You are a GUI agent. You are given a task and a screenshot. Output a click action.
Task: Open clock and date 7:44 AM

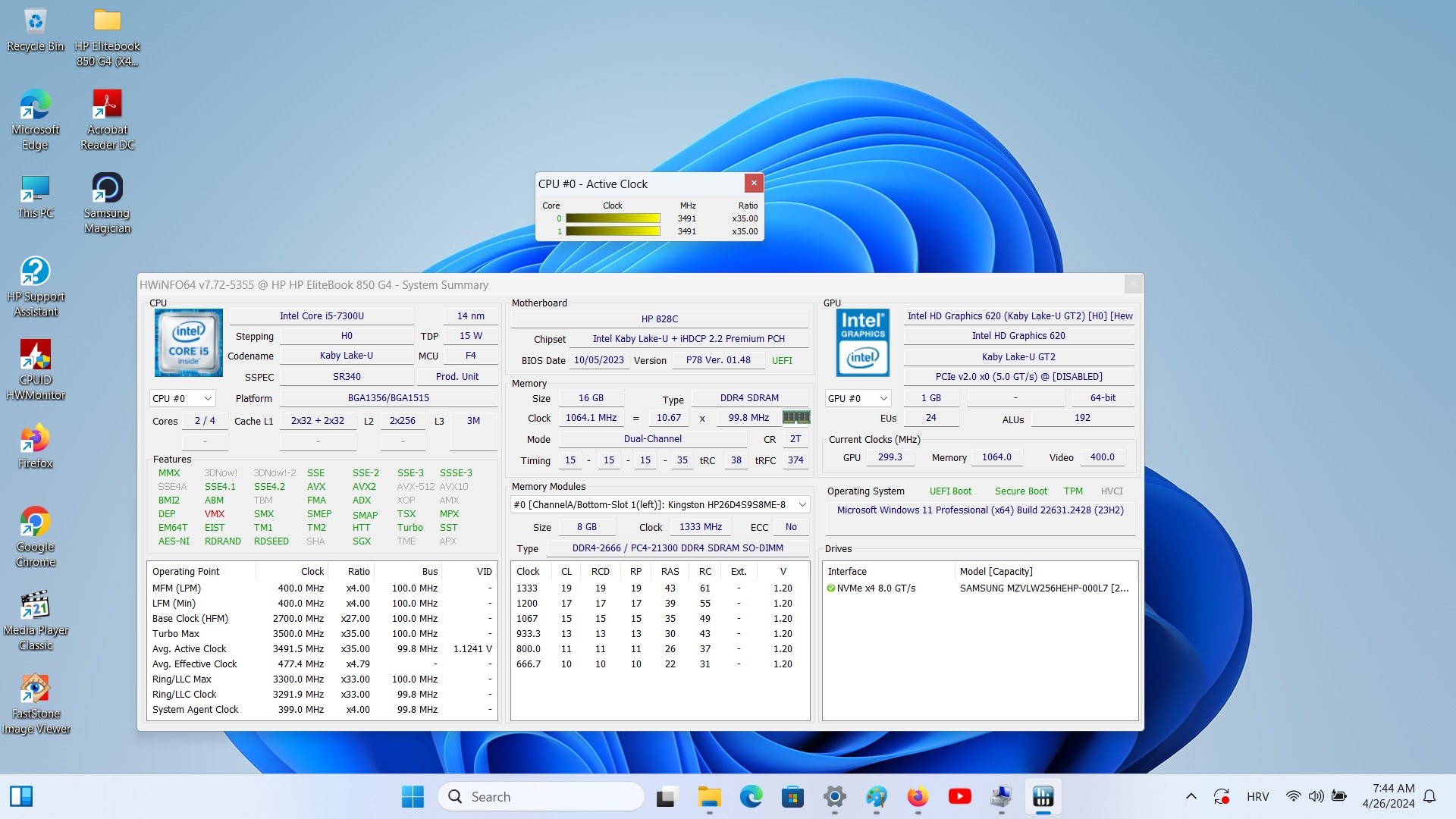click(1388, 796)
